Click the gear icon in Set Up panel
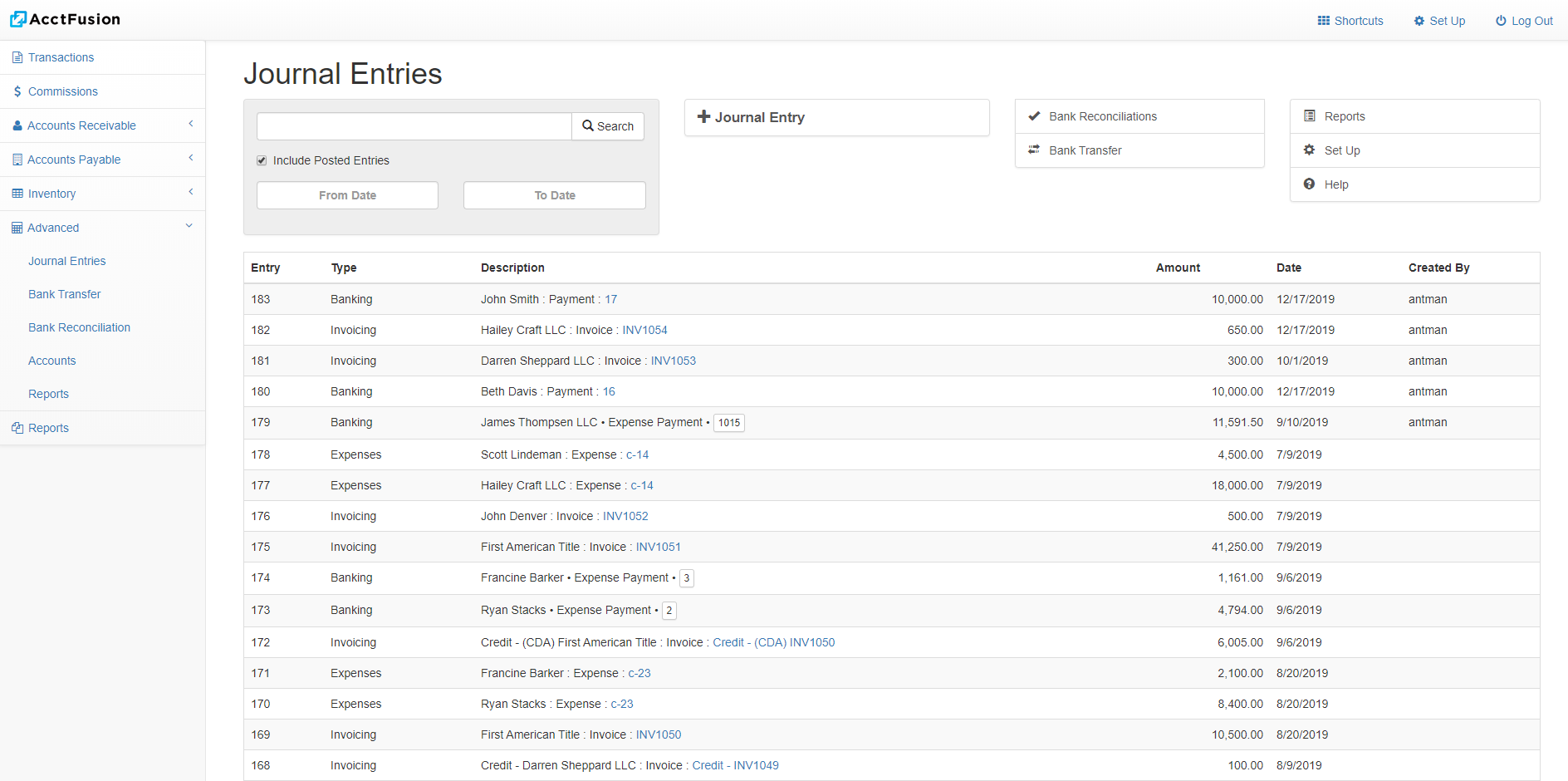This screenshot has height=781, width=1568. coord(1309,150)
